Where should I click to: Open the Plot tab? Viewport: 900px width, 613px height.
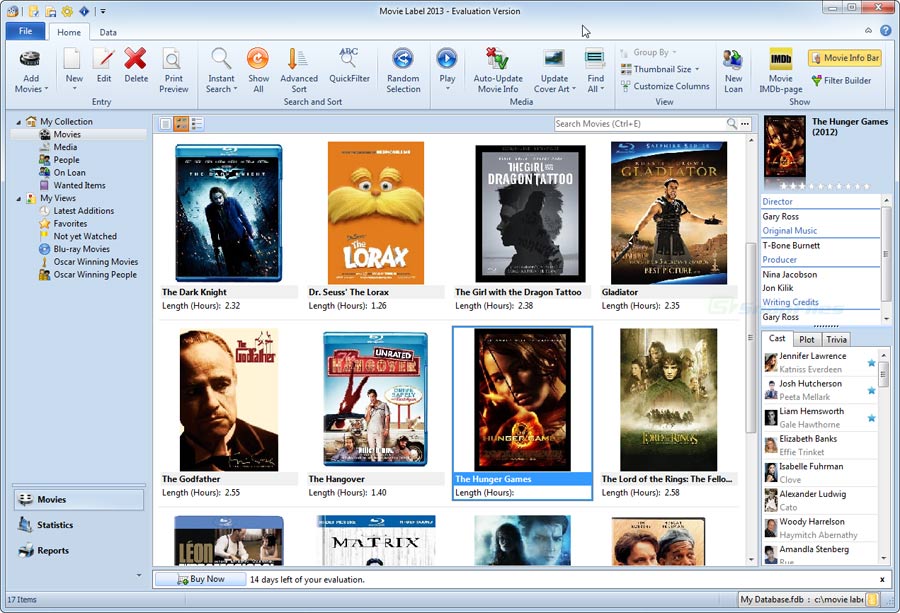[x=807, y=339]
